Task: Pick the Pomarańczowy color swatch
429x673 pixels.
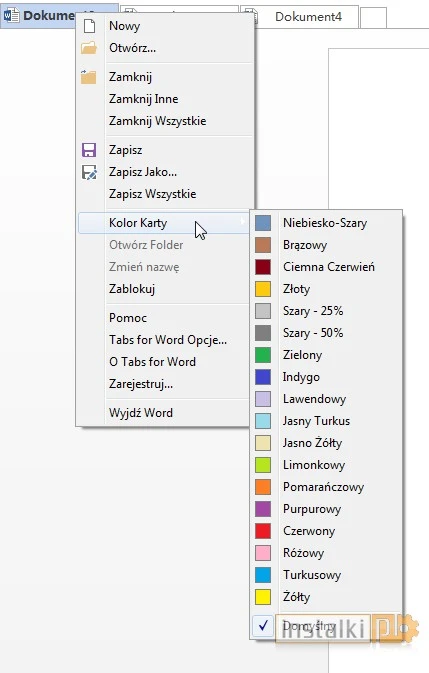Action: coord(263,487)
